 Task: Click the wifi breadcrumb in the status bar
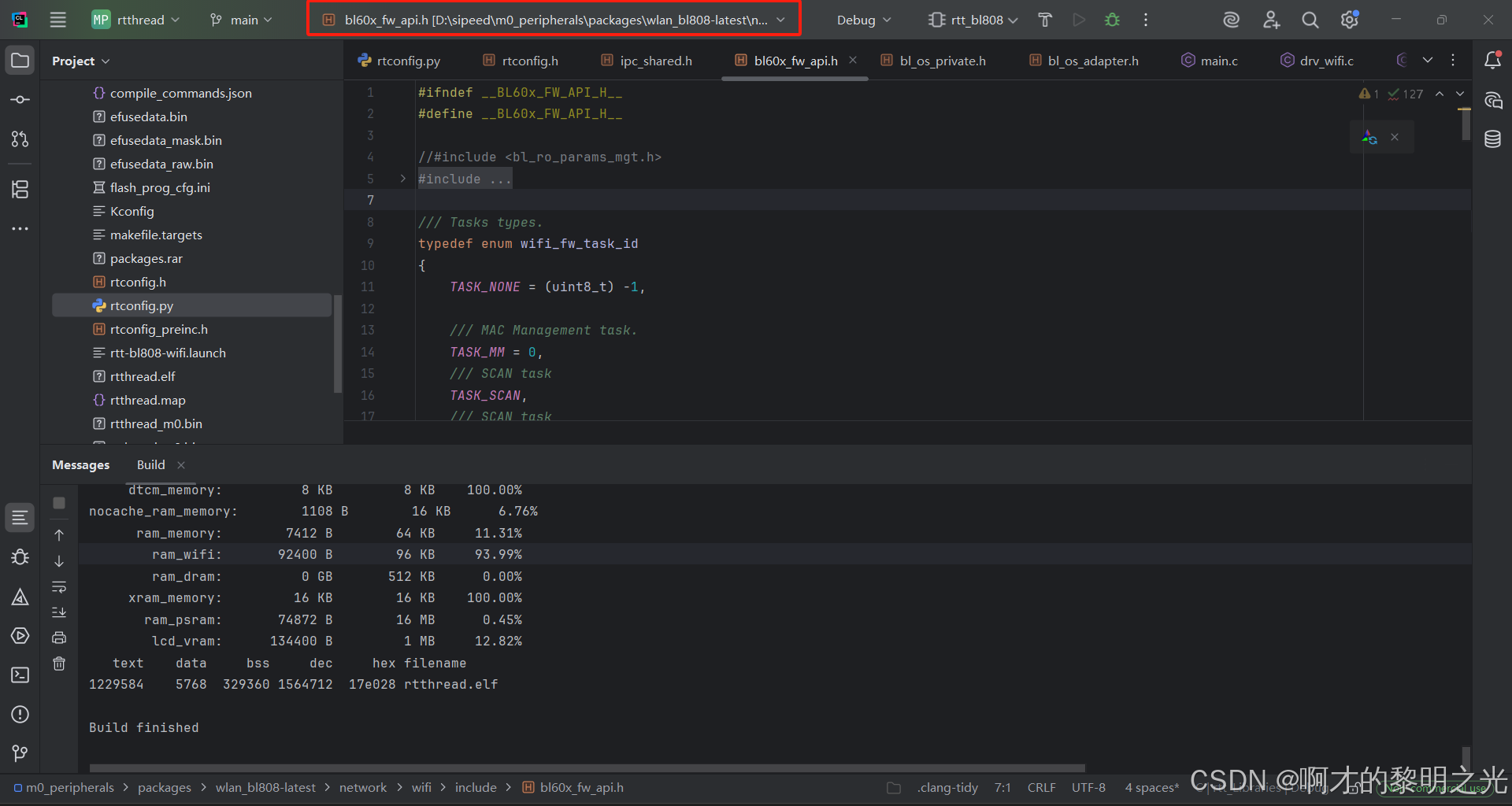coord(421,787)
